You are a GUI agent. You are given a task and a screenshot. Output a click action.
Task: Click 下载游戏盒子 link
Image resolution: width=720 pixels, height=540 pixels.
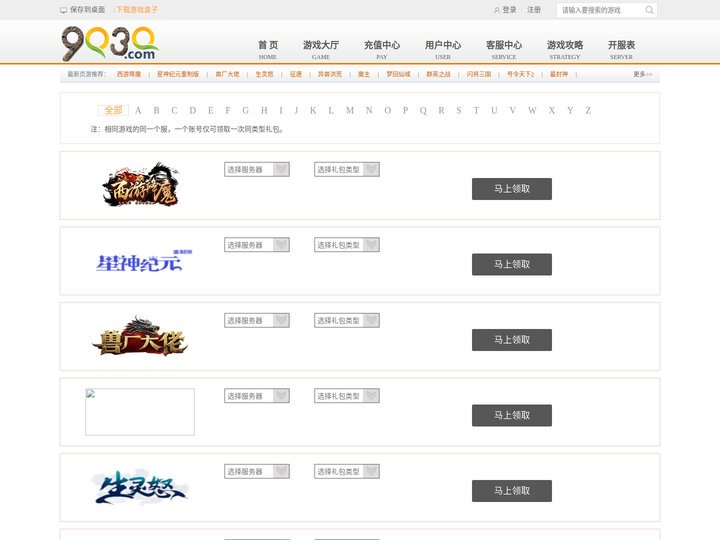136,10
